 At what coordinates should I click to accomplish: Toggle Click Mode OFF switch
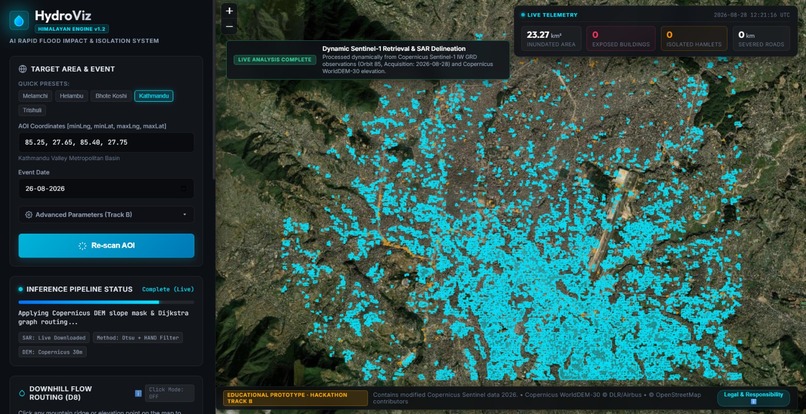[x=170, y=393]
